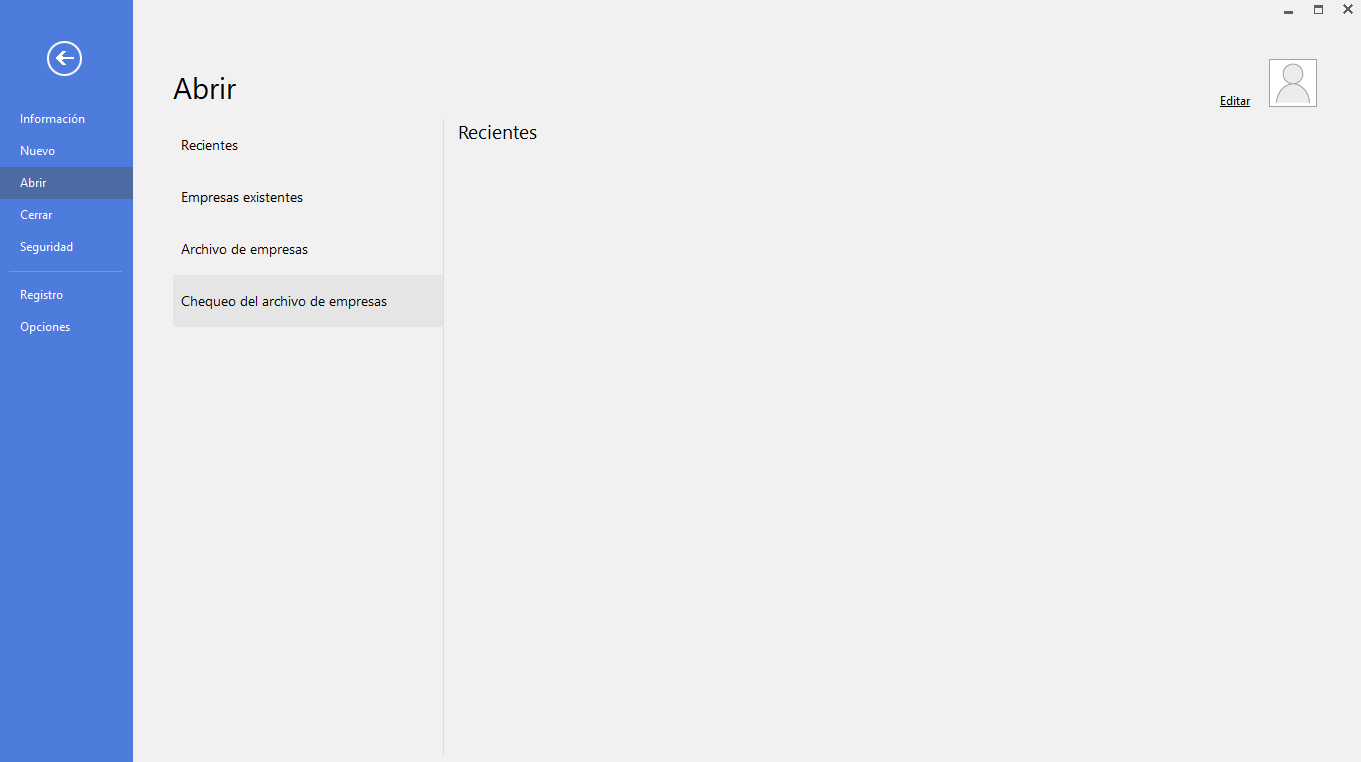The width and height of the screenshot is (1361, 762).
Task: Select Abrir in the blue sidebar
Action: (x=66, y=183)
